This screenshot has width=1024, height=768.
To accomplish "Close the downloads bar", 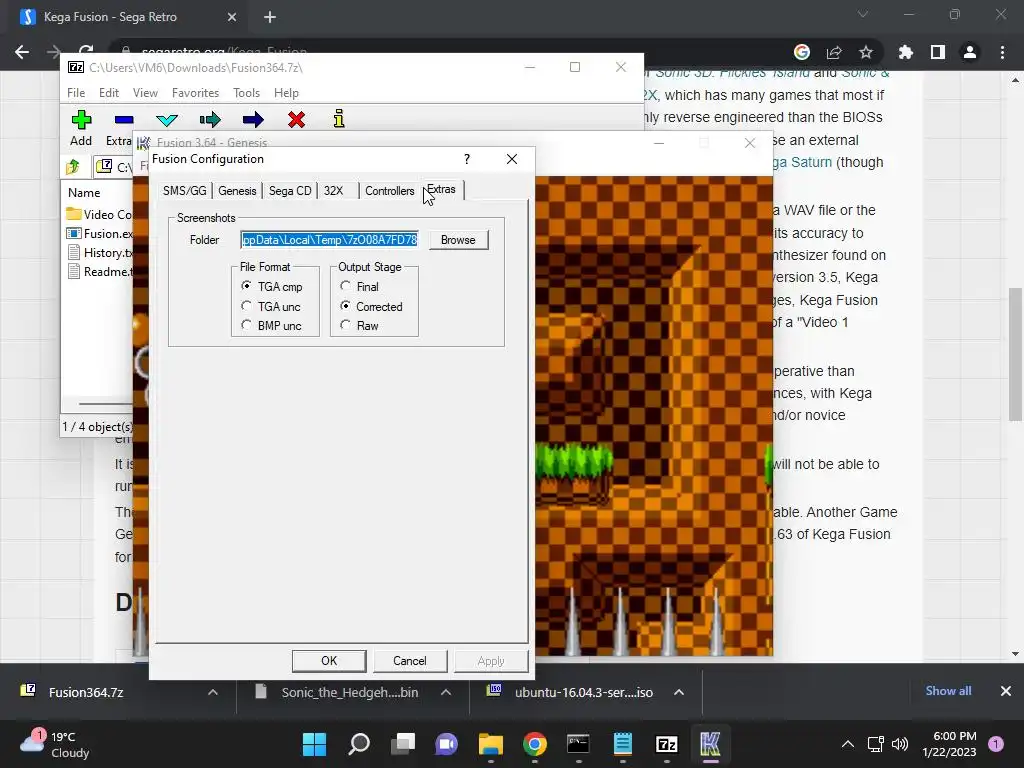I will point(1006,691).
